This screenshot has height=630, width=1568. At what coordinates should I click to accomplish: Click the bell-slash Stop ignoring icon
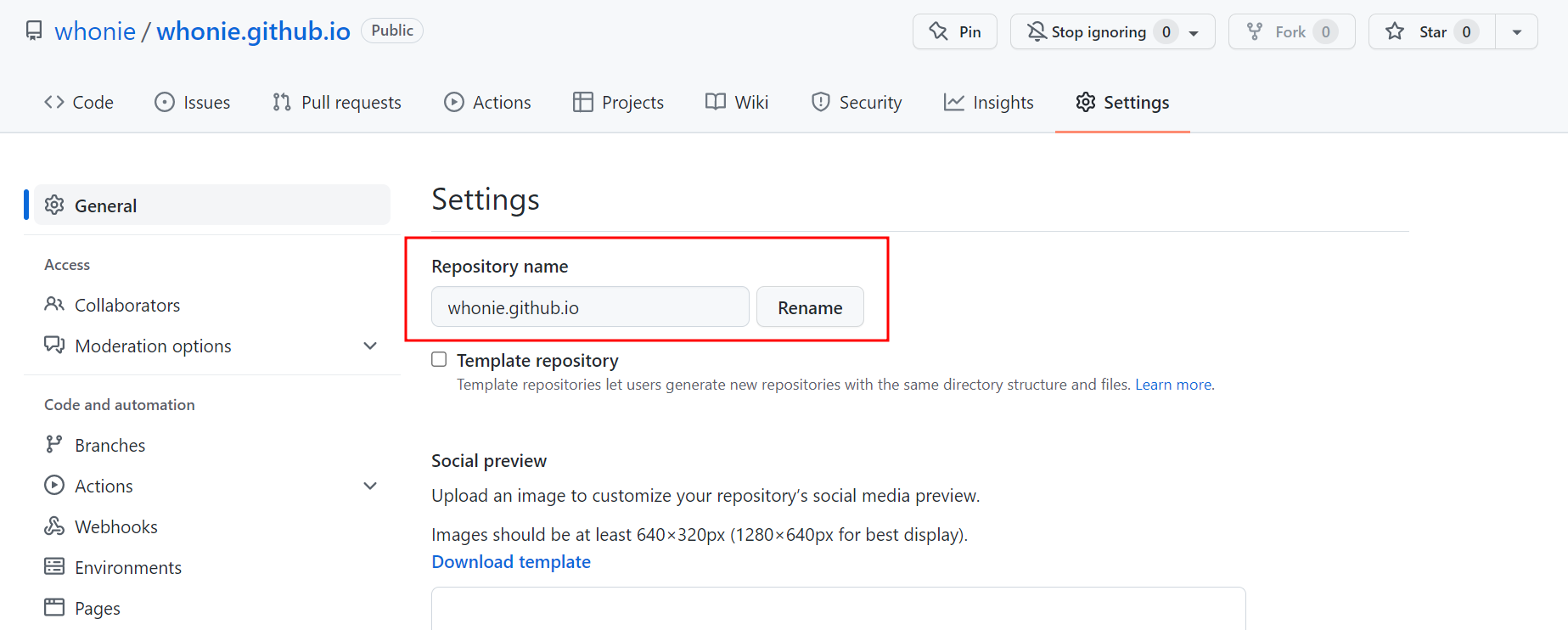coord(1037,31)
